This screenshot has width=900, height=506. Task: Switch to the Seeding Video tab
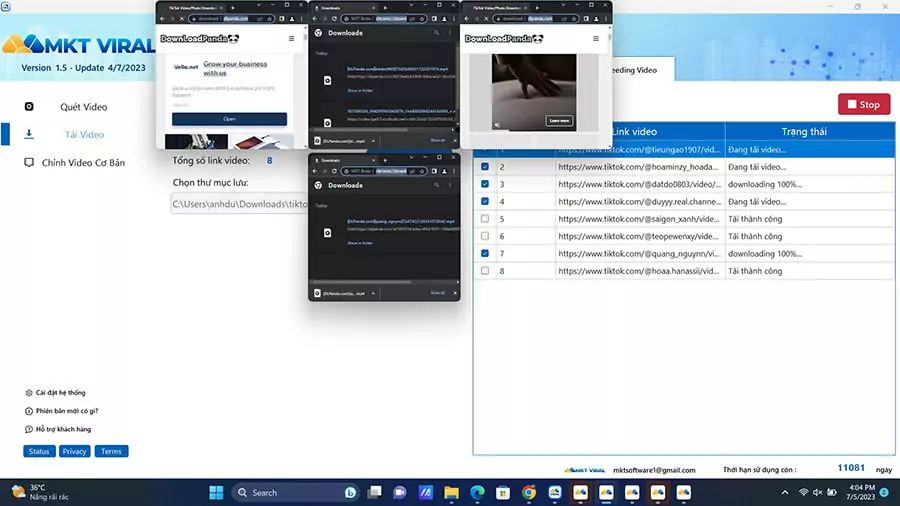pos(640,70)
